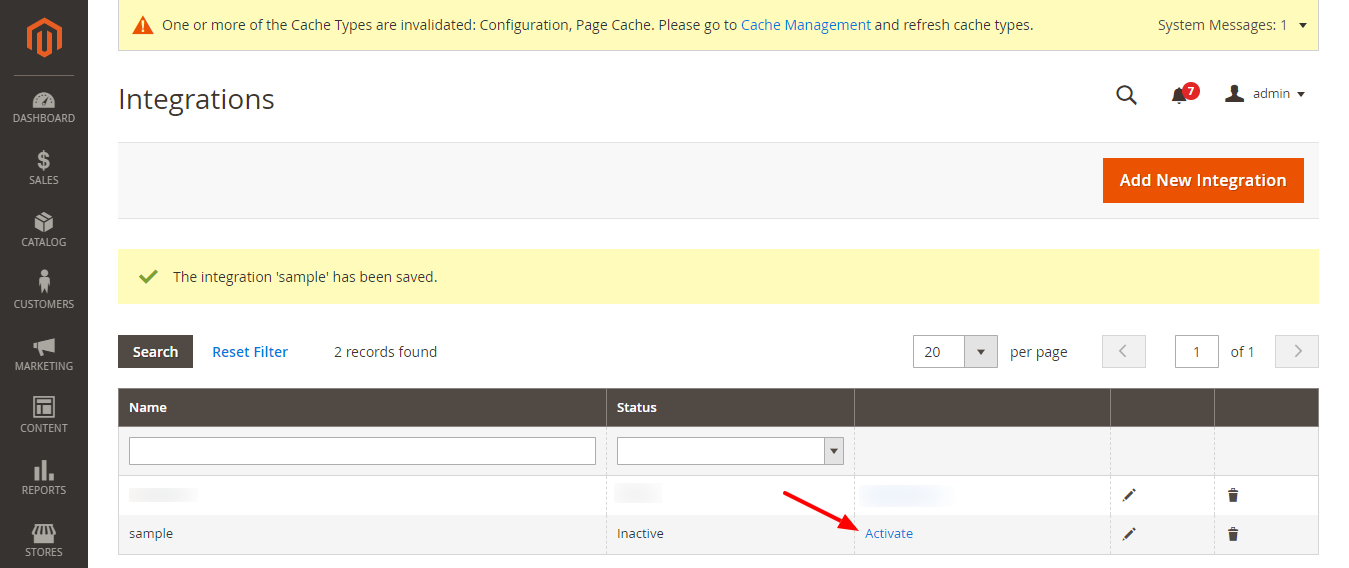
Task: Open the Reports sidebar menu
Action: (x=44, y=477)
